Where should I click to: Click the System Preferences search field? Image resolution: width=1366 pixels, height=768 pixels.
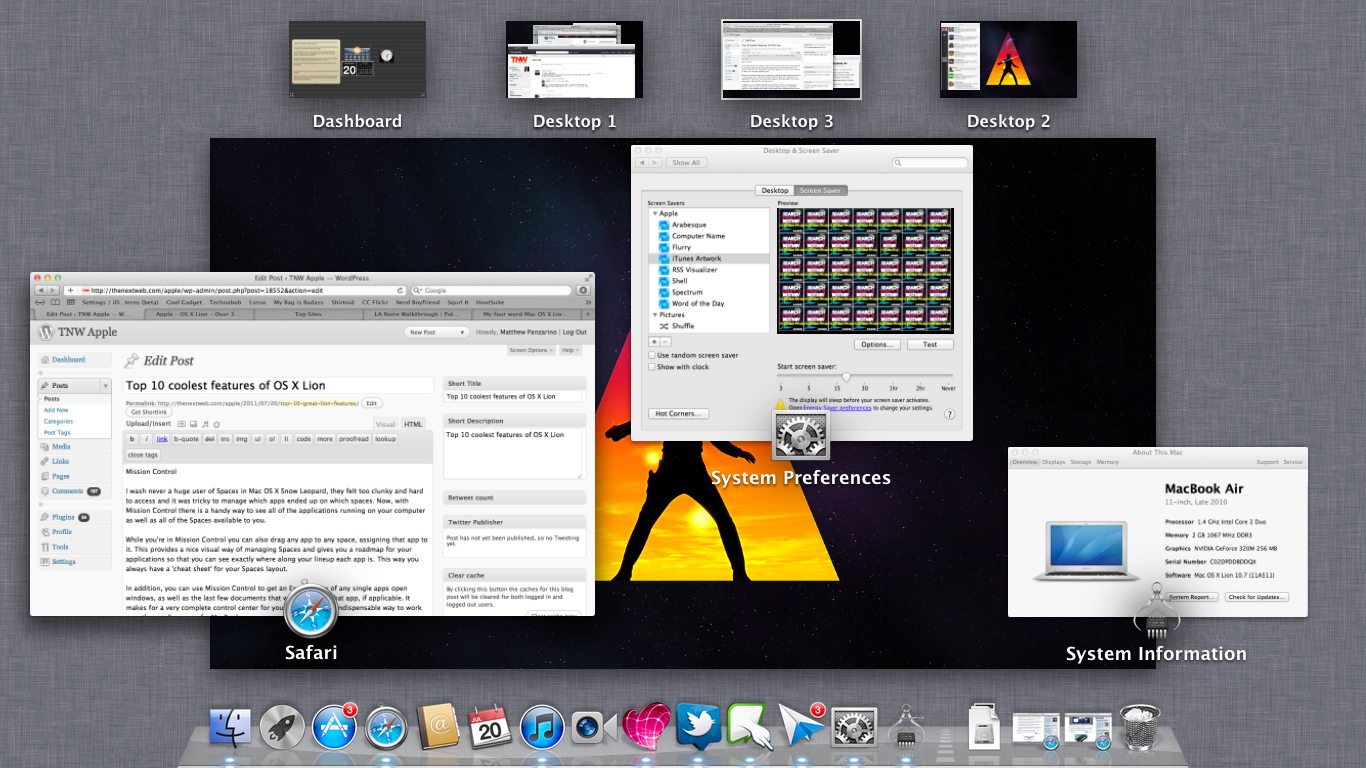pos(929,162)
